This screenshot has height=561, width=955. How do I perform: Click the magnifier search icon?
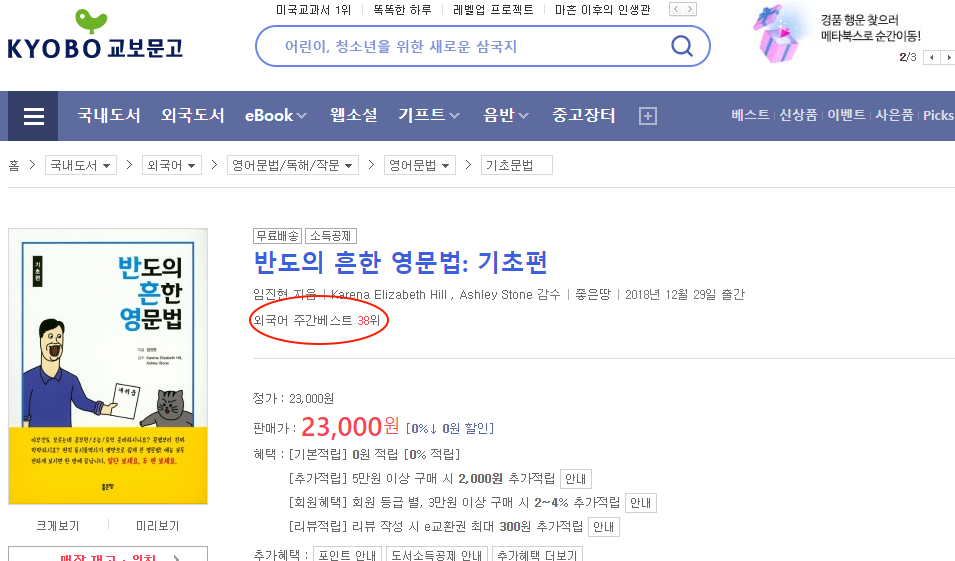tap(682, 46)
